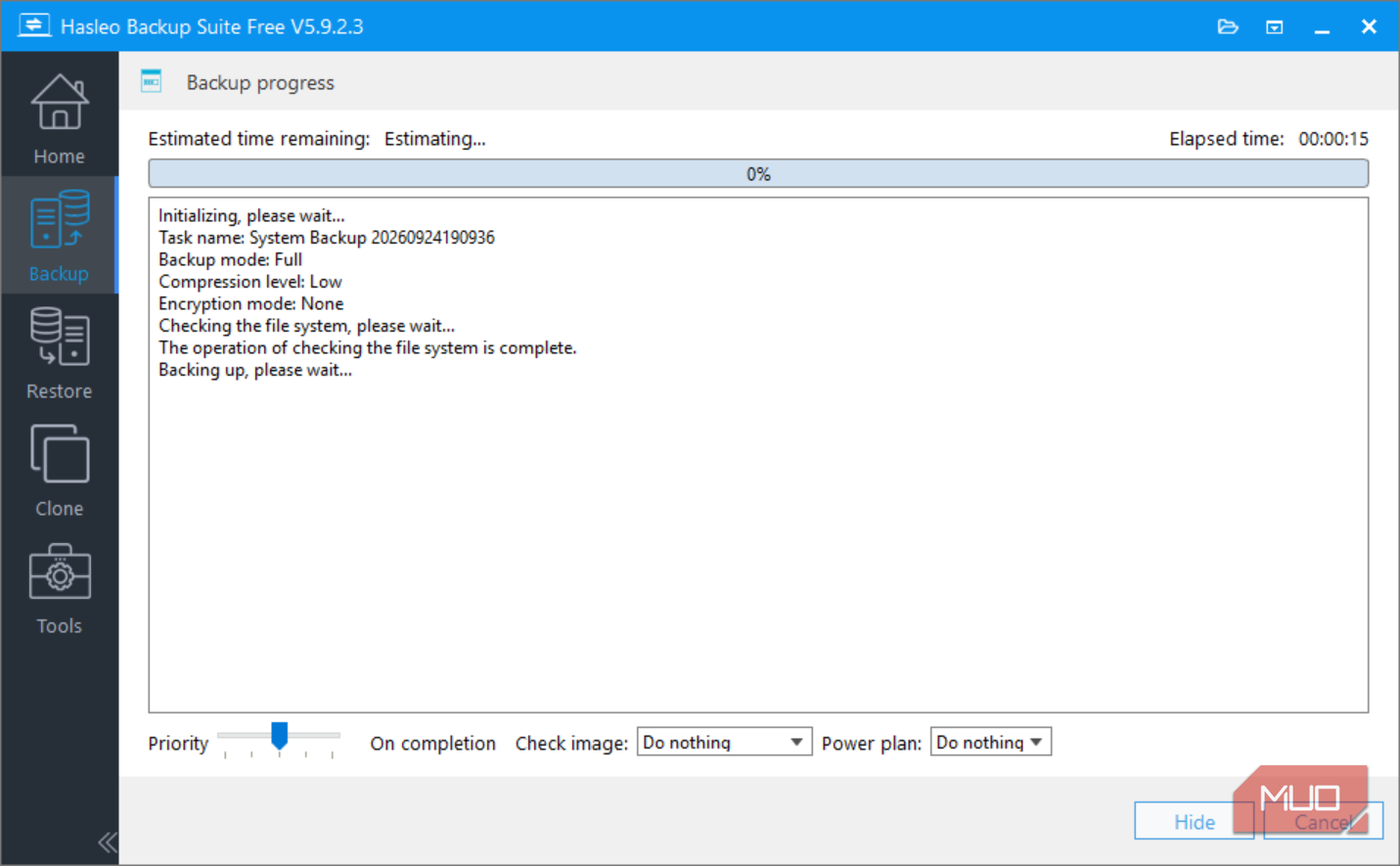1400x866 pixels.
Task: Click the task name line in the log
Action: [x=327, y=238]
